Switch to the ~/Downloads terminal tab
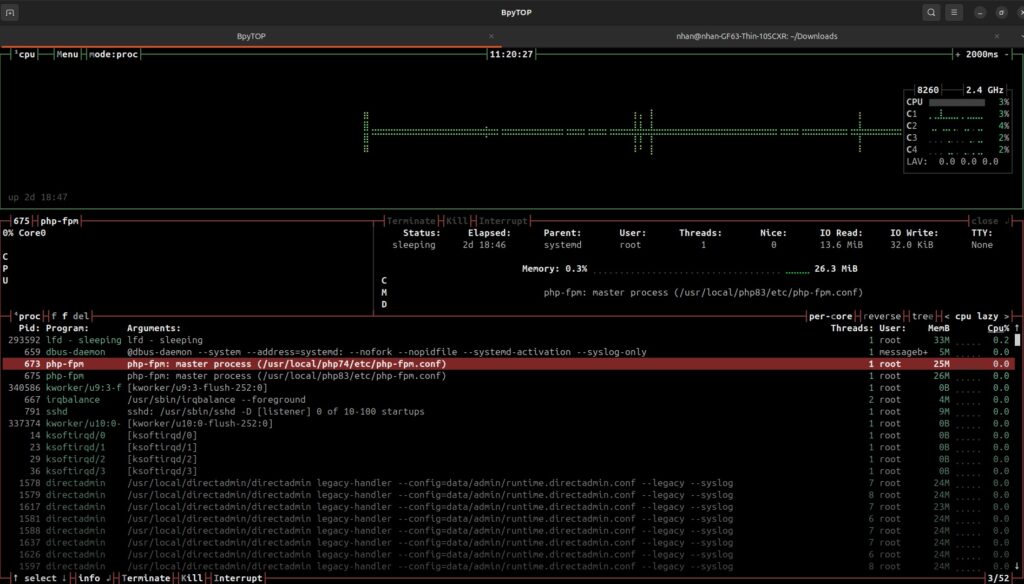The height and width of the screenshot is (584, 1024). [756, 36]
